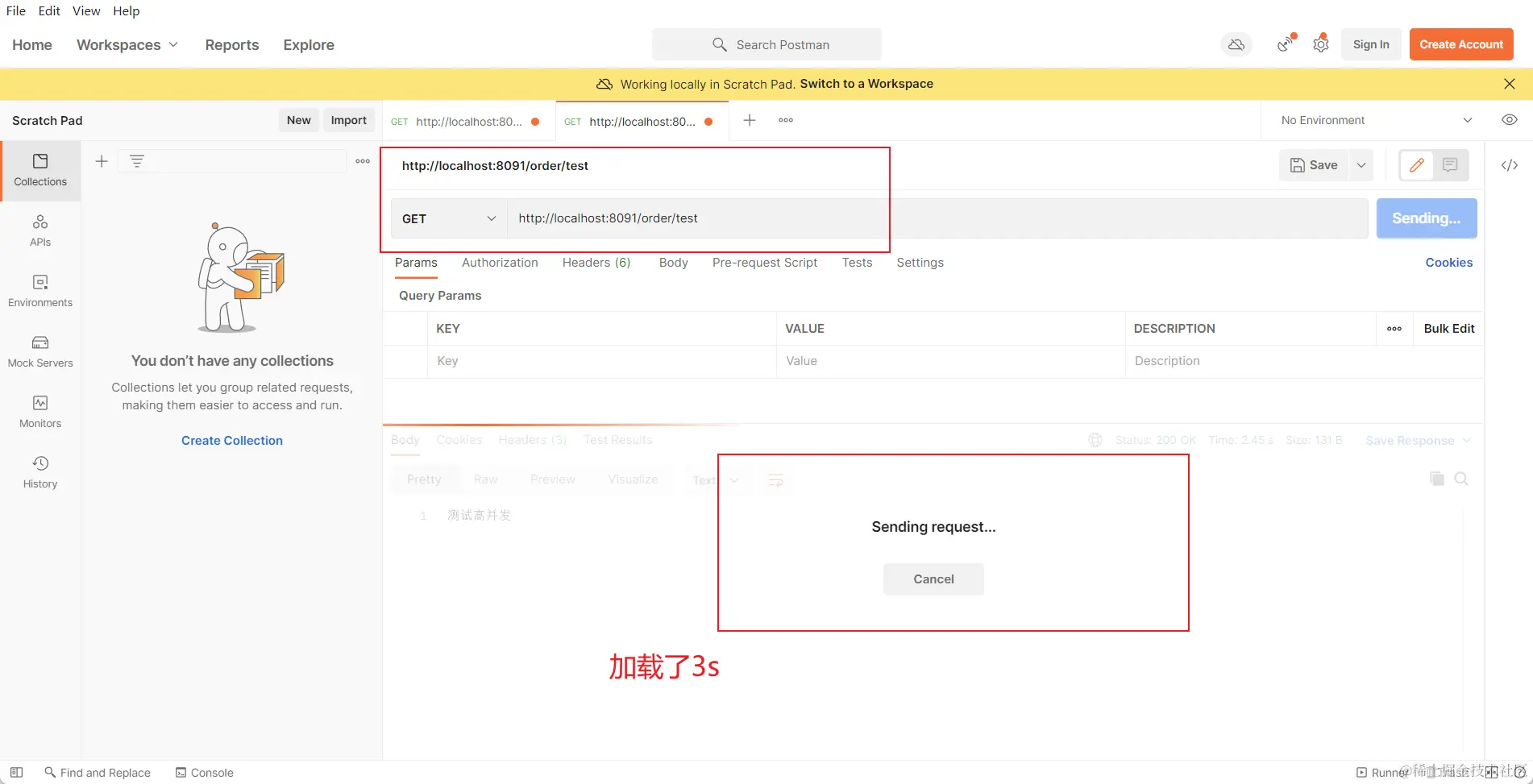Switch to the Headers (6) tab
1533x784 pixels.
pyautogui.click(x=596, y=263)
